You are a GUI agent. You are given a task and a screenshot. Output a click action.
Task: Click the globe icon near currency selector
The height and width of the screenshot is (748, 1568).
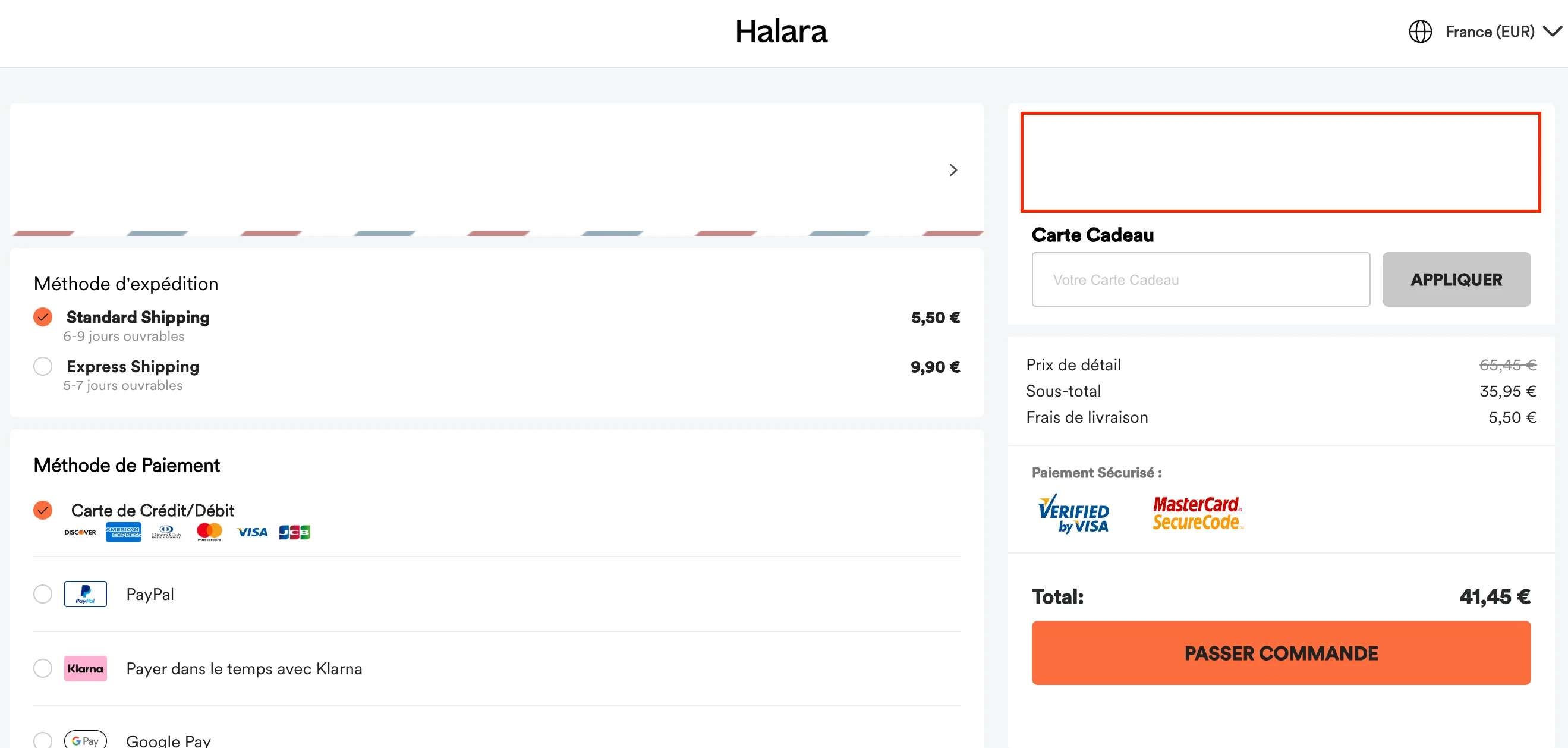pyautogui.click(x=1420, y=31)
